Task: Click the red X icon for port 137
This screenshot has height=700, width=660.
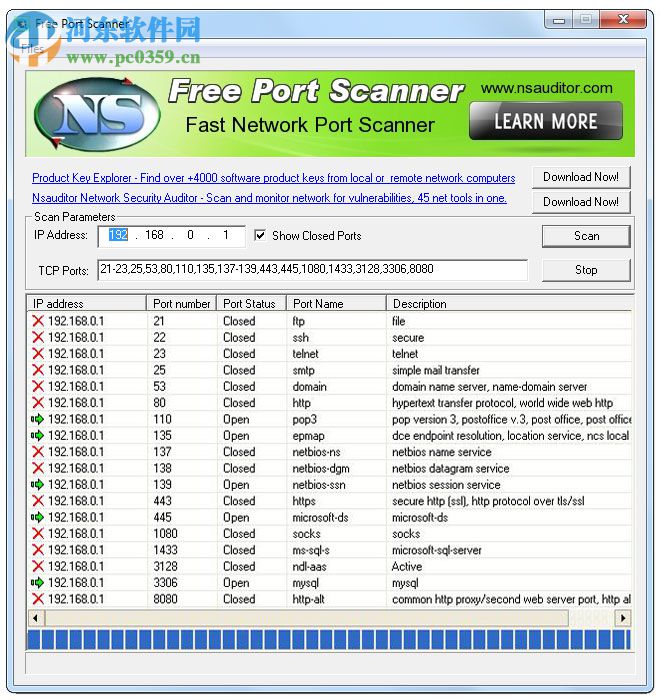Action: [x=38, y=452]
